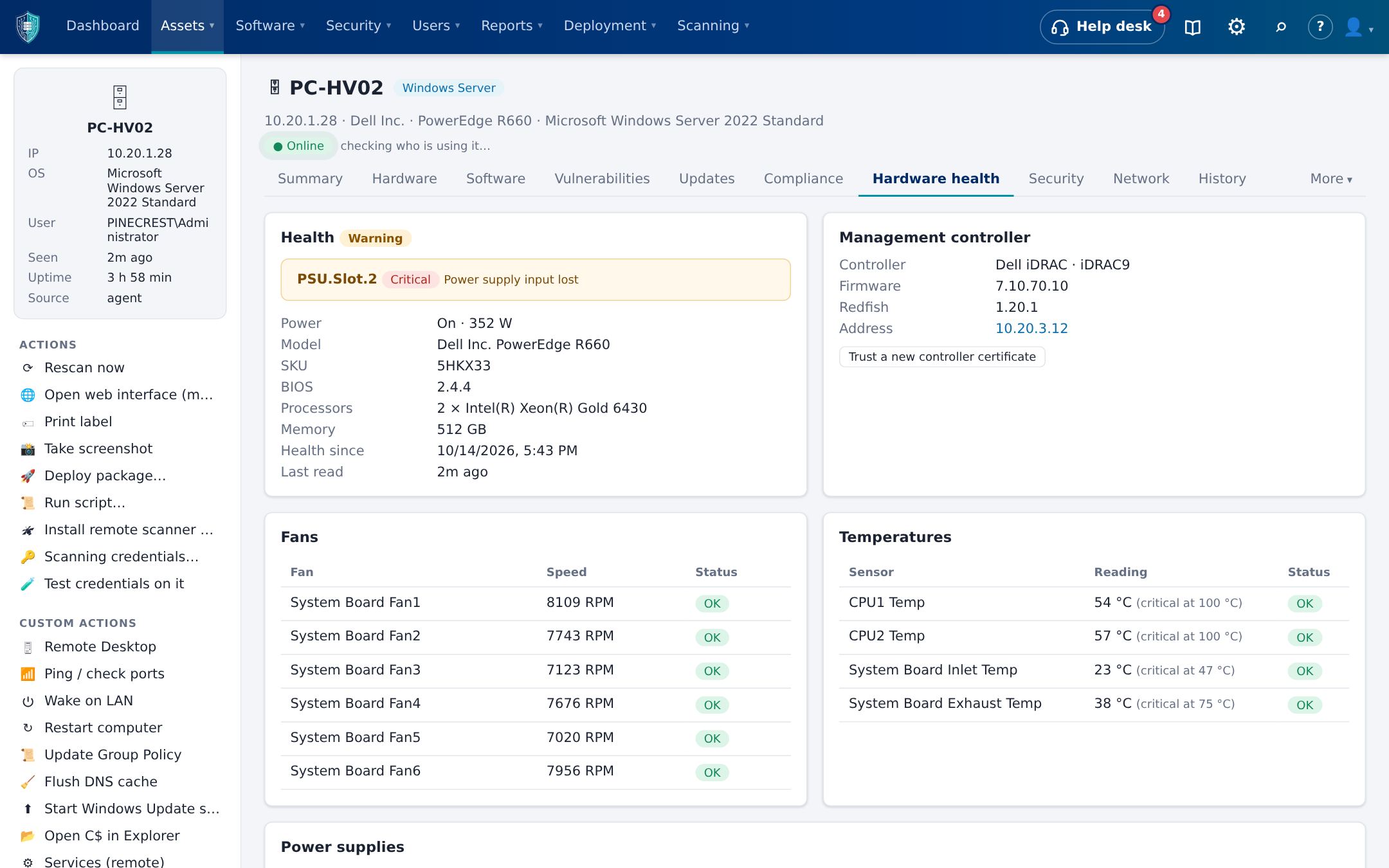Image resolution: width=1389 pixels, height=868 pixels.
Task: Click the 8109 RPM speed value
Action: (580, 602)
